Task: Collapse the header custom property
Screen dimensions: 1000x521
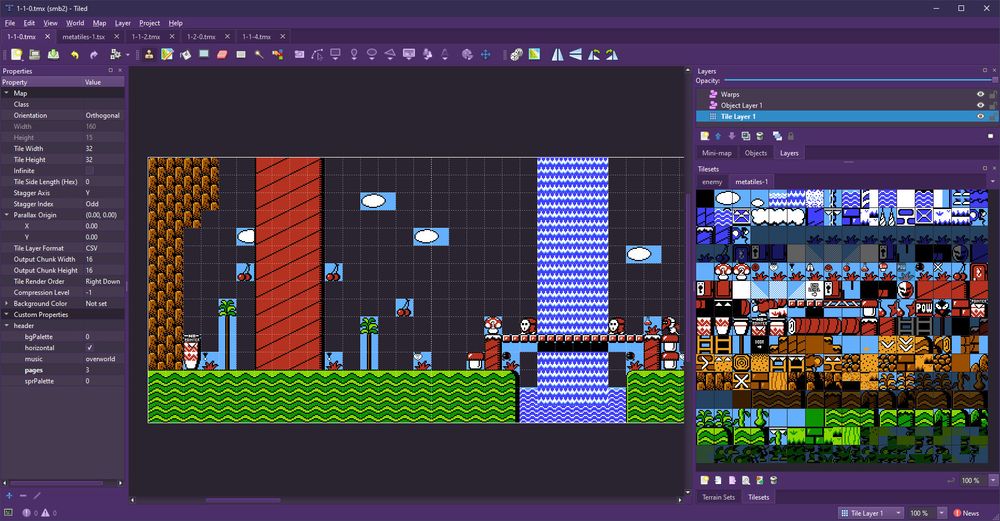Action: [x=6, y=326]
